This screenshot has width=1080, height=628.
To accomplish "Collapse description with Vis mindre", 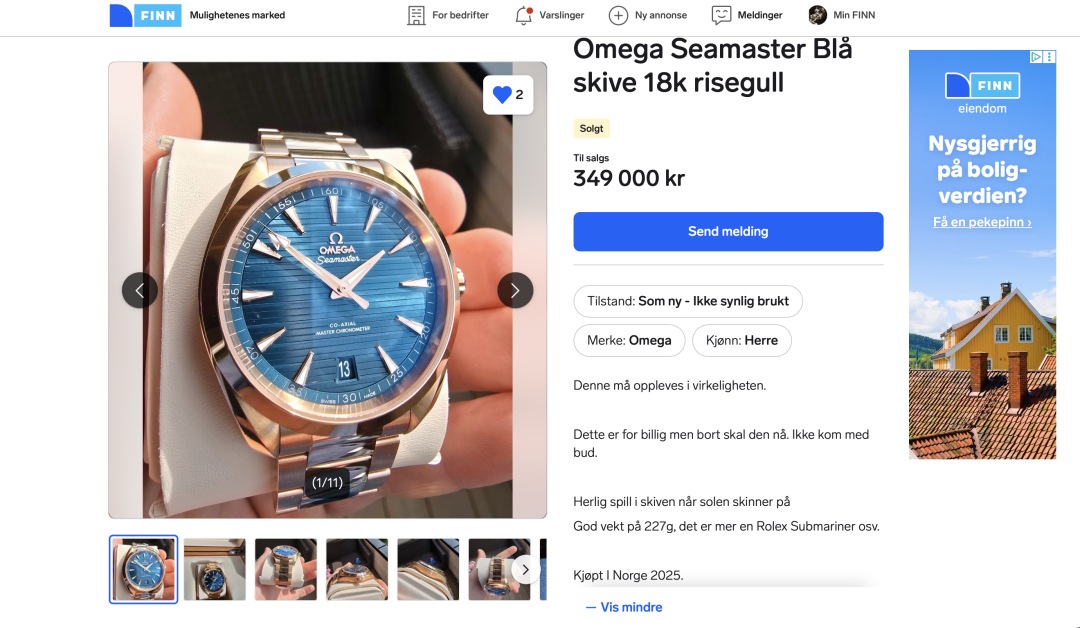I will coord(624,607).
